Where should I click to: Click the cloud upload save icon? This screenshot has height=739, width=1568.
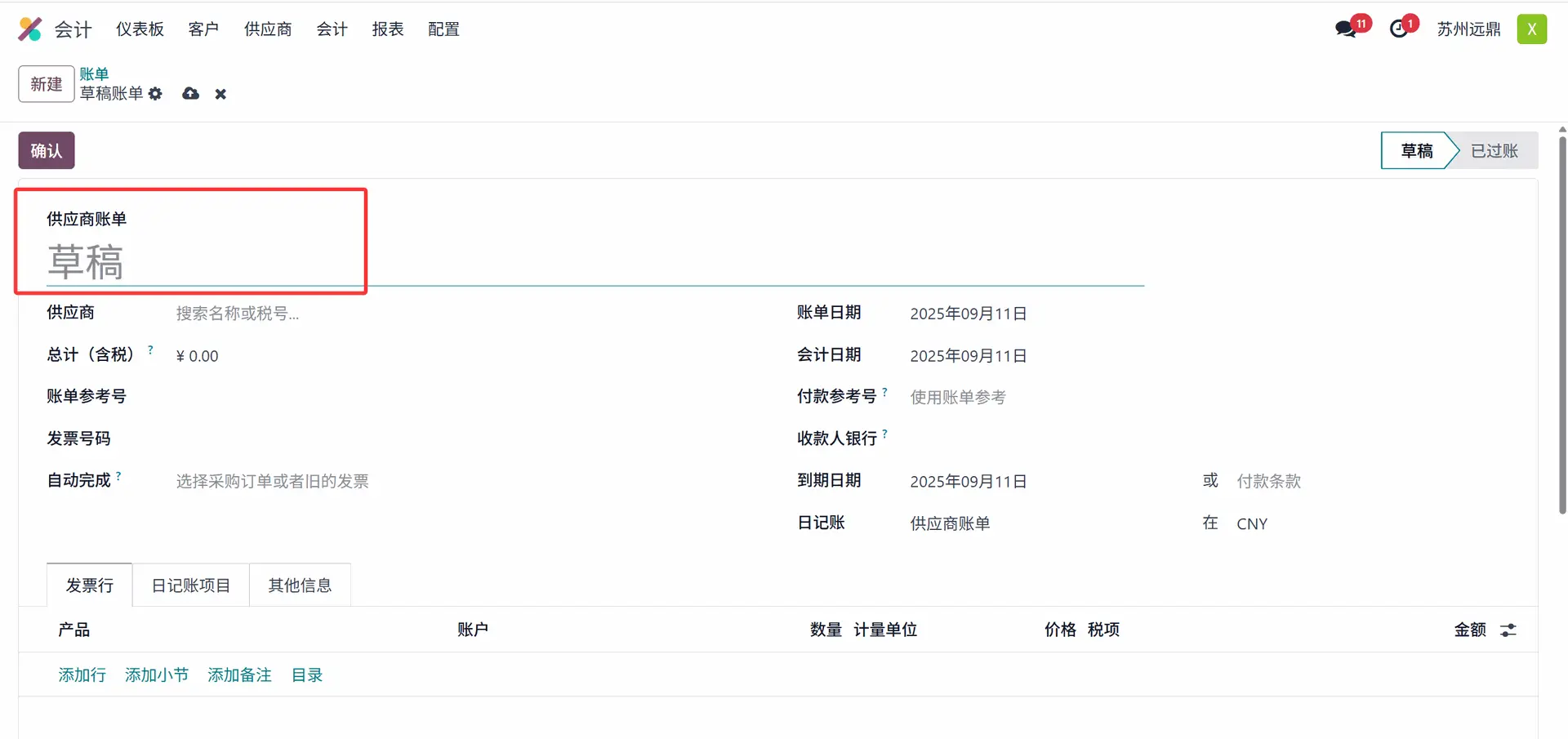(x=190, y=94)
